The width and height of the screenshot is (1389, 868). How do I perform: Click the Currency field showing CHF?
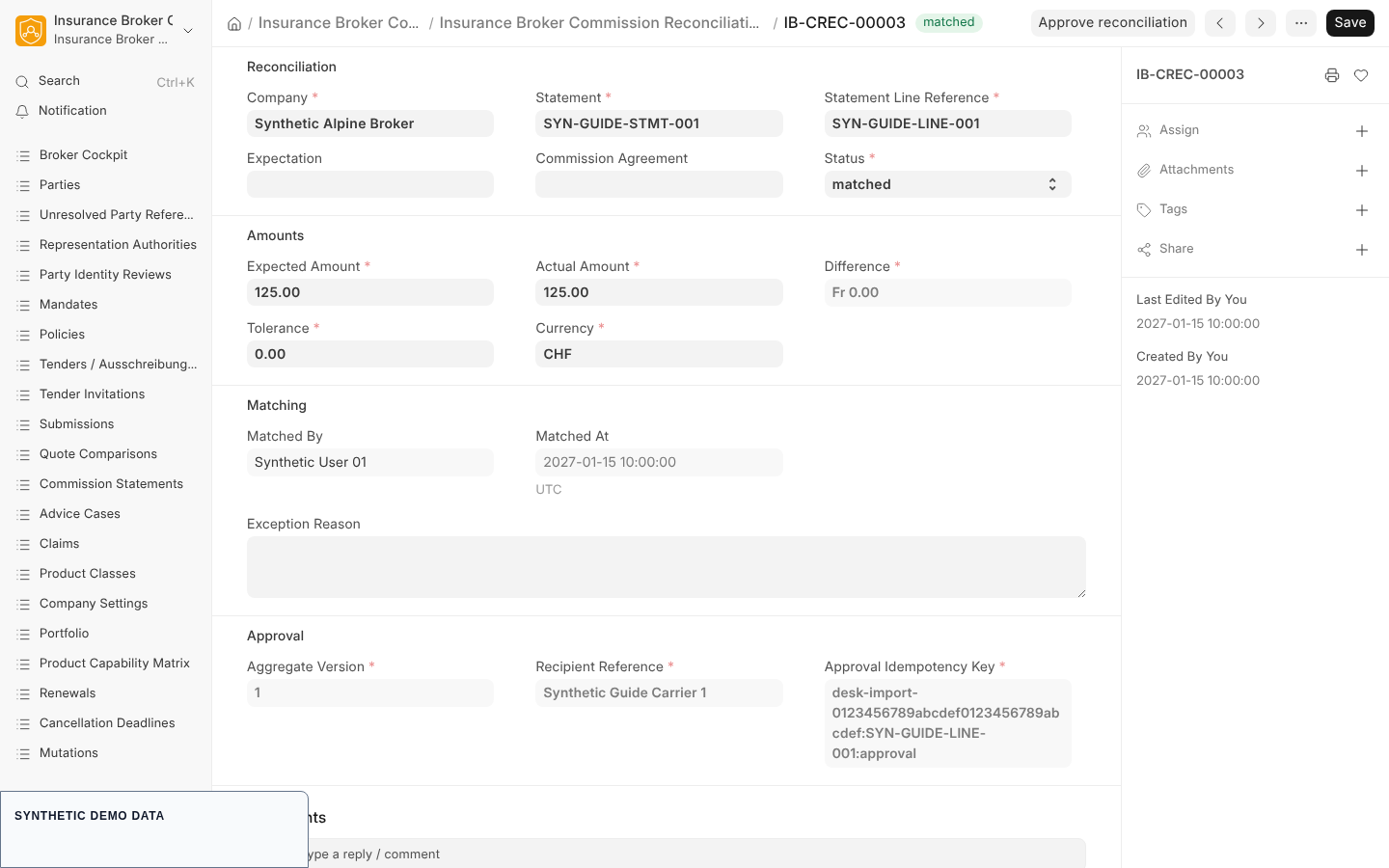659,354
